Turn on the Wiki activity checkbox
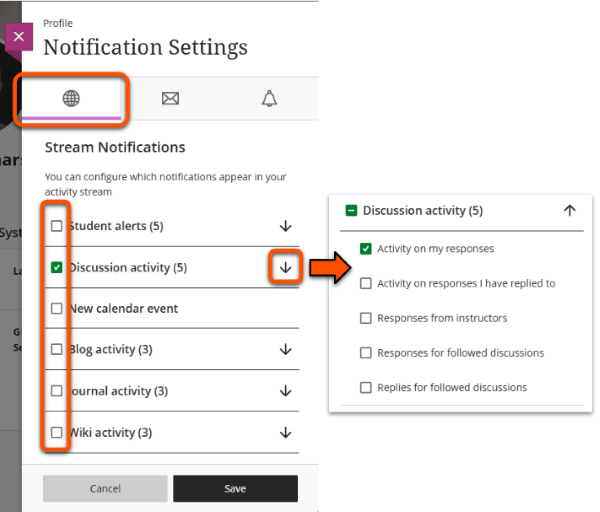 click(57, 432)
